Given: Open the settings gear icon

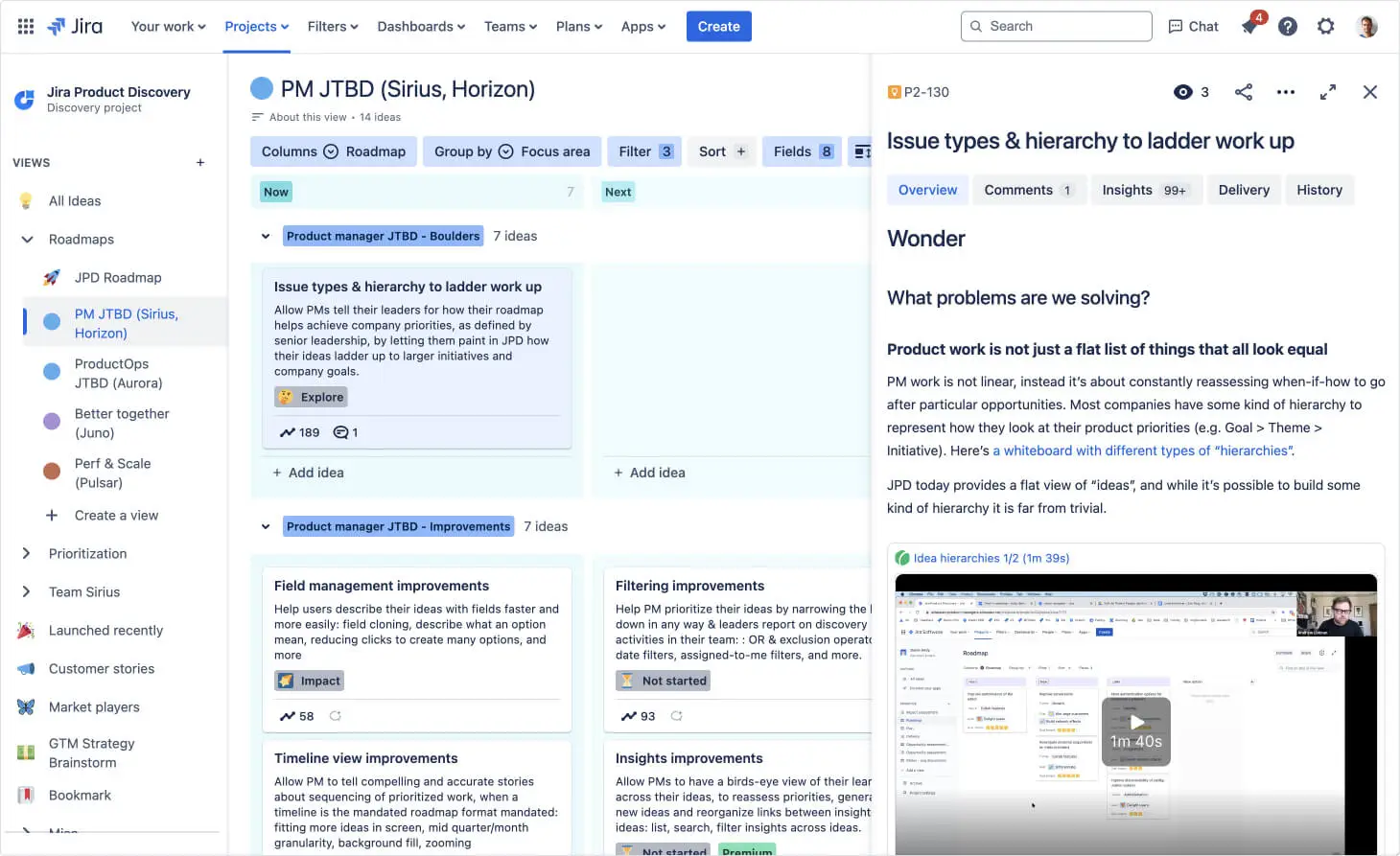Looking at the screenshot, I should (1326, 27).
